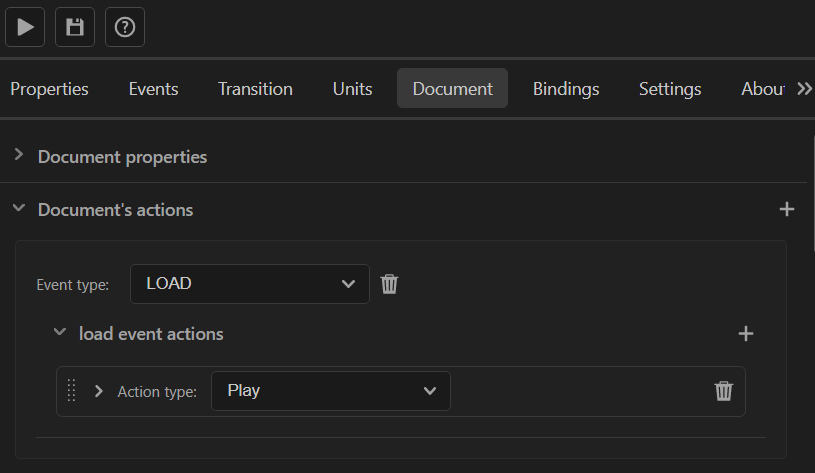
Task: Switch to the Properties tab
Action: pyautogui.click(x=49, y=89)
